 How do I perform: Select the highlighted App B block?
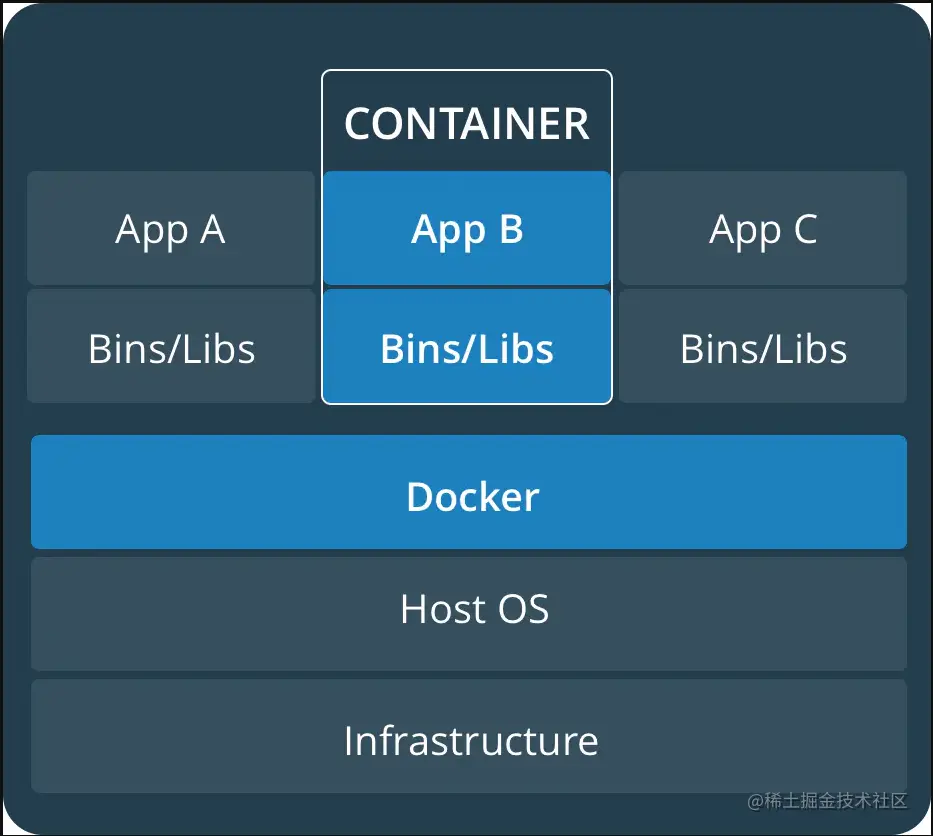tap(467, 228)
